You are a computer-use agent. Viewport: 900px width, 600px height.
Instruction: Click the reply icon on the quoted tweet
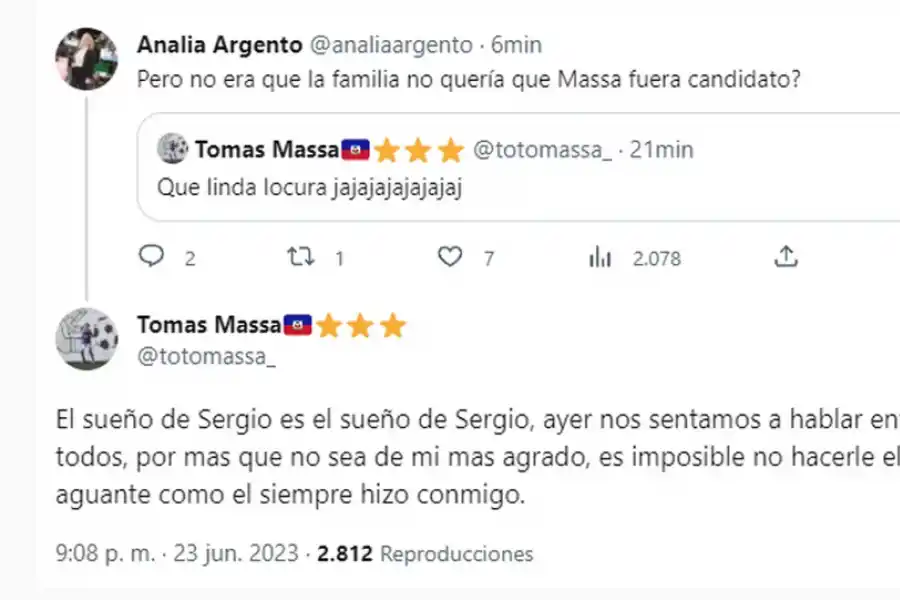152,257
